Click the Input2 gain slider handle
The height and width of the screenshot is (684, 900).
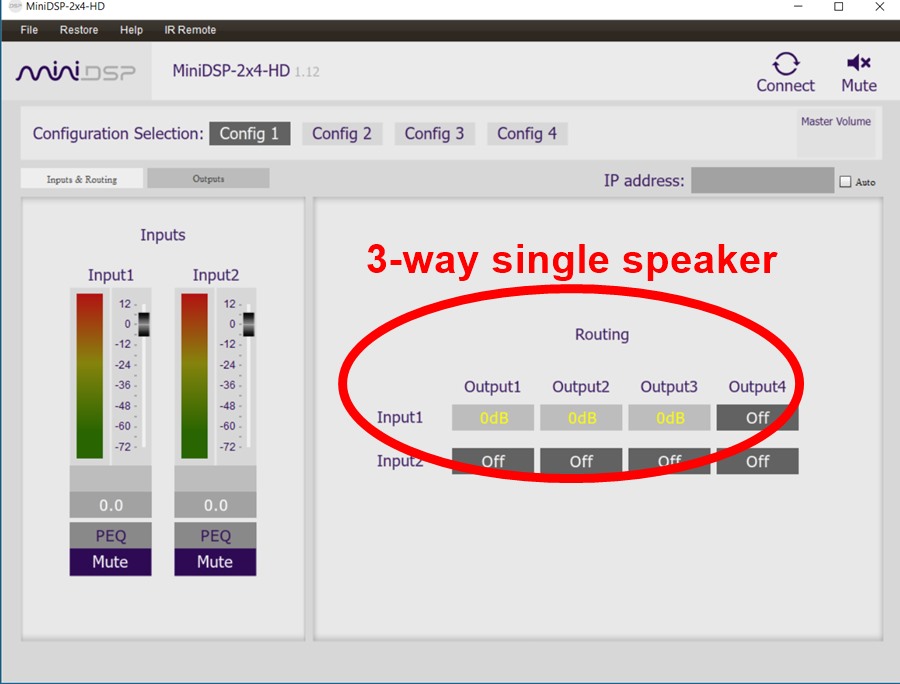point(249,324)
